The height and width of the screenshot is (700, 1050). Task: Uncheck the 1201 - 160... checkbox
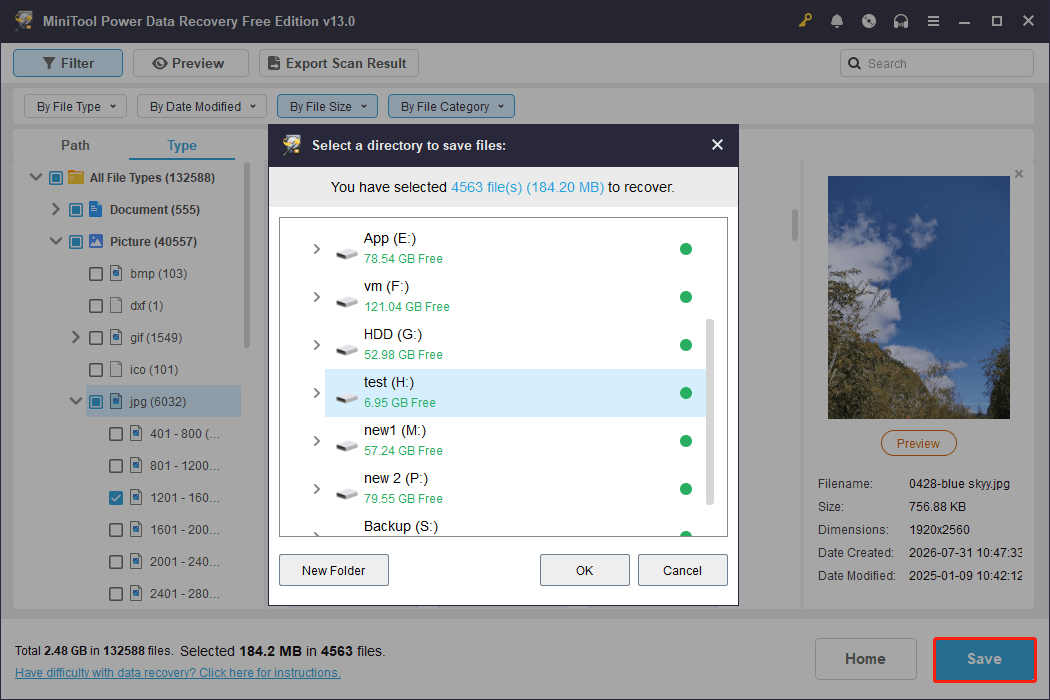pos(116,498)
